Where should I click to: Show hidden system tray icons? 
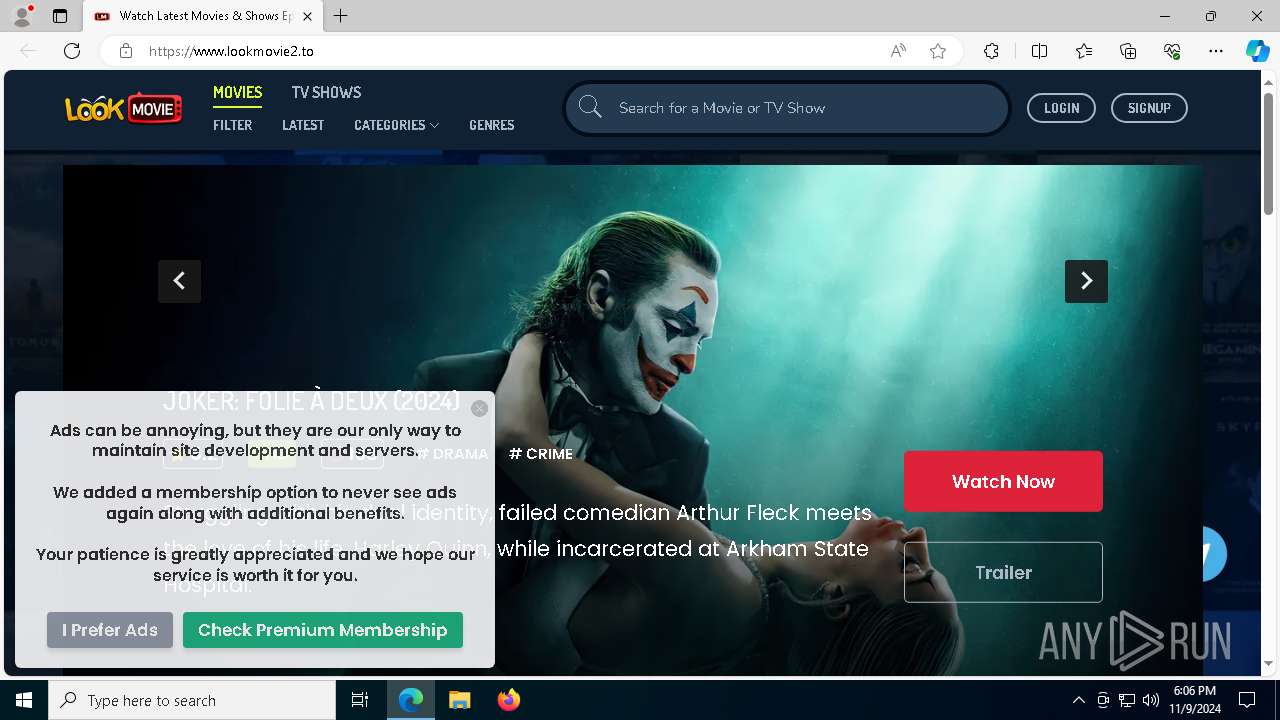point(1078,700)
